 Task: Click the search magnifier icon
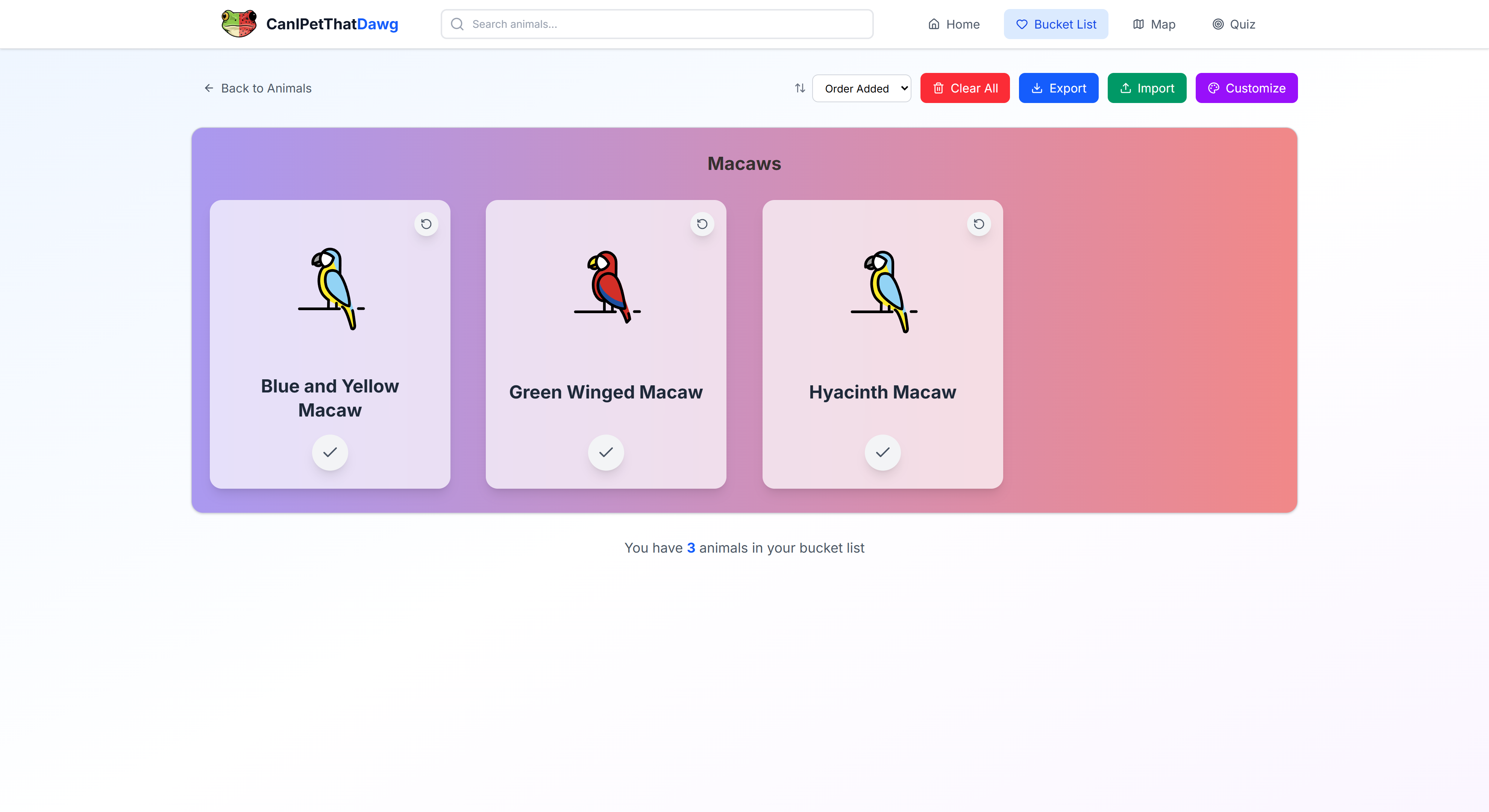[457, 24]
